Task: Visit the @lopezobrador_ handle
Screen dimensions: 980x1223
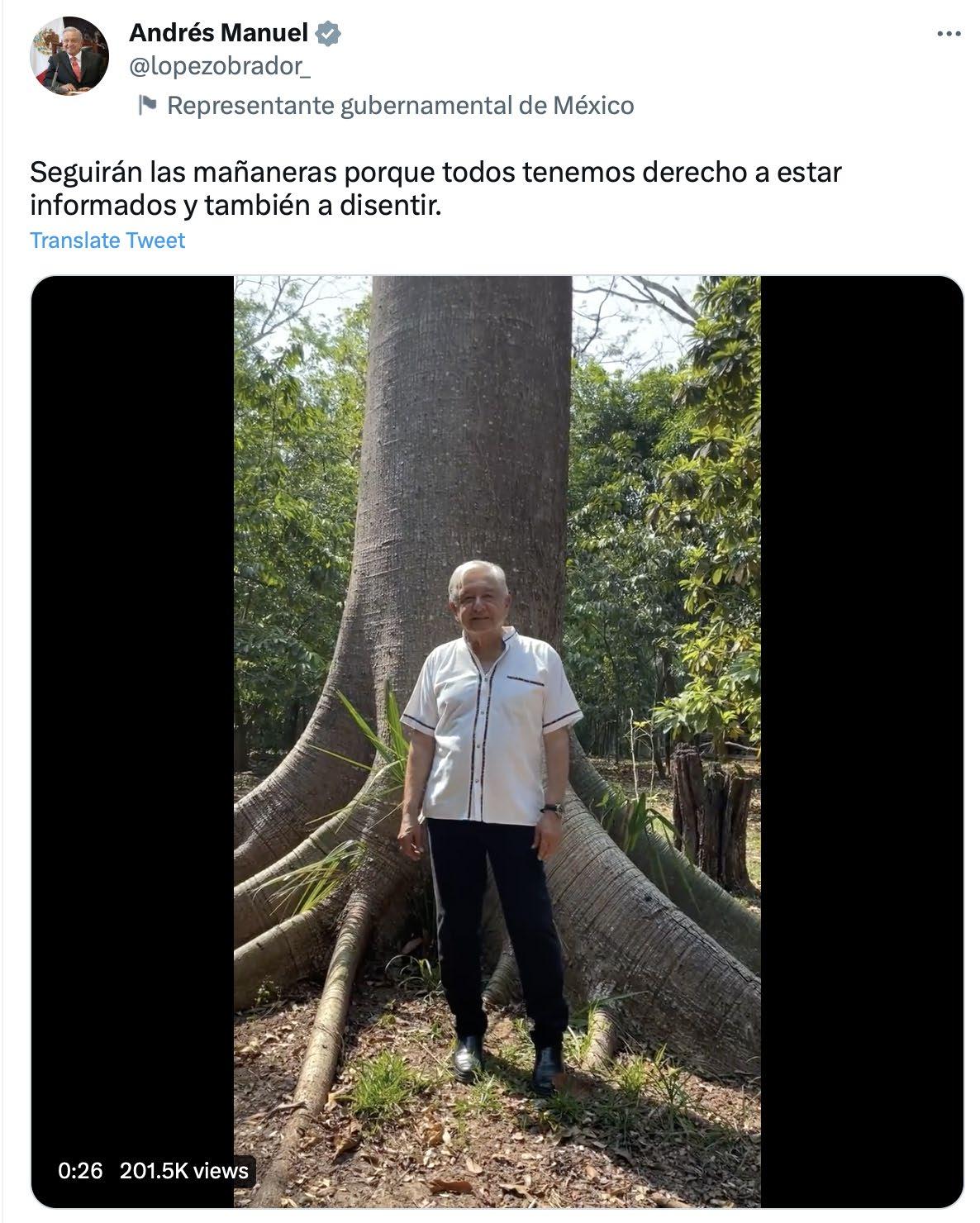Action: click(x=220, y=67)
